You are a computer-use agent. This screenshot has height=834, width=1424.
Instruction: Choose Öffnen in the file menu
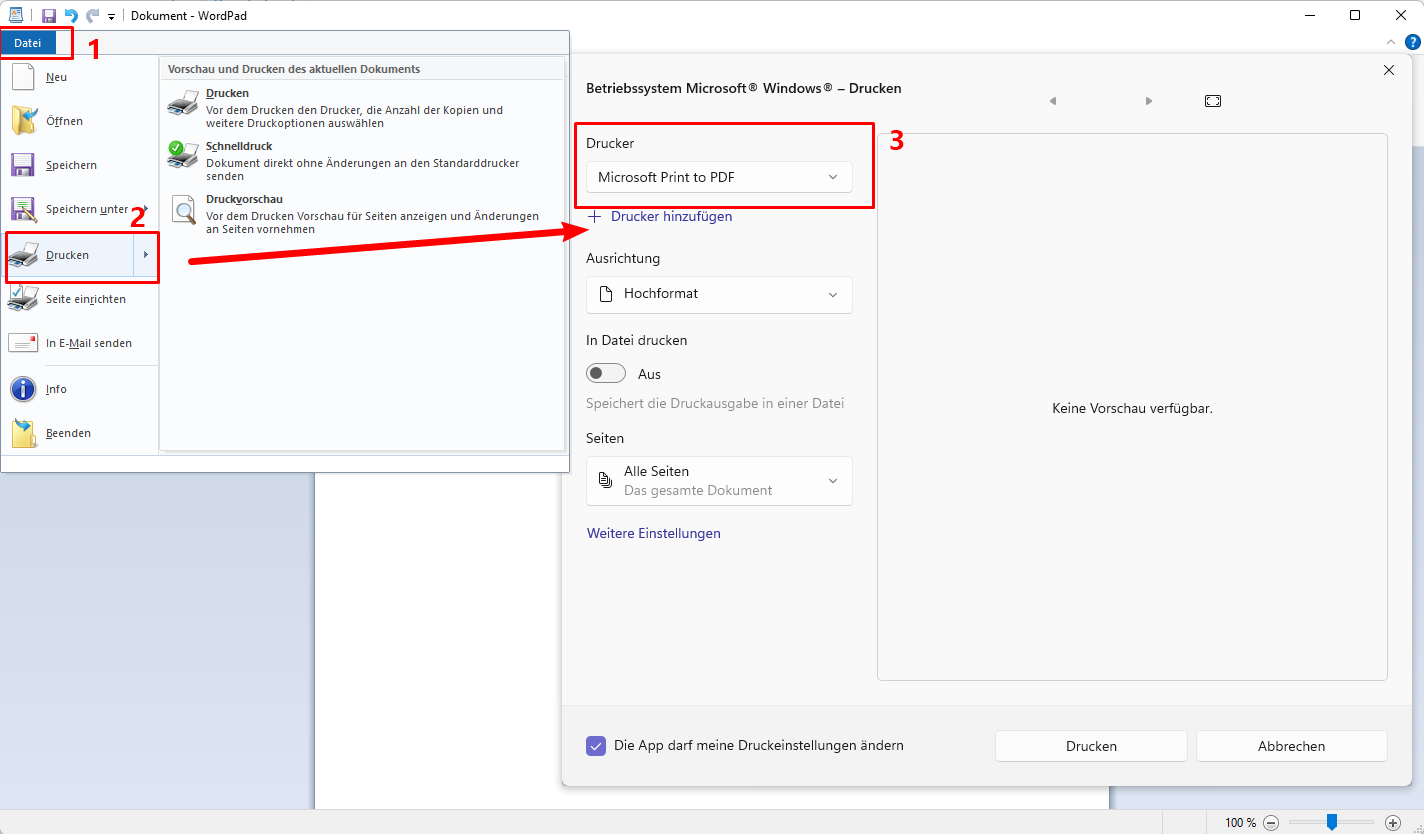click(x=80, y=121)
